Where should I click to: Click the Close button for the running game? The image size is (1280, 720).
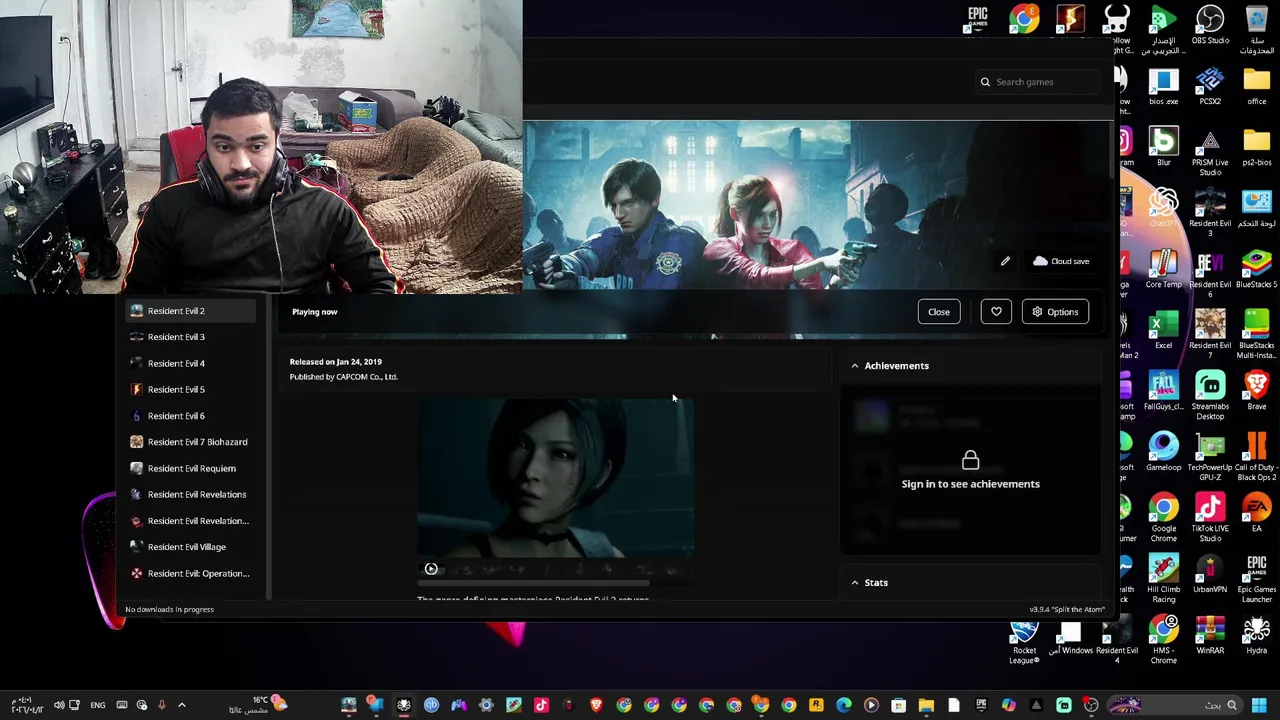[938, 312]
